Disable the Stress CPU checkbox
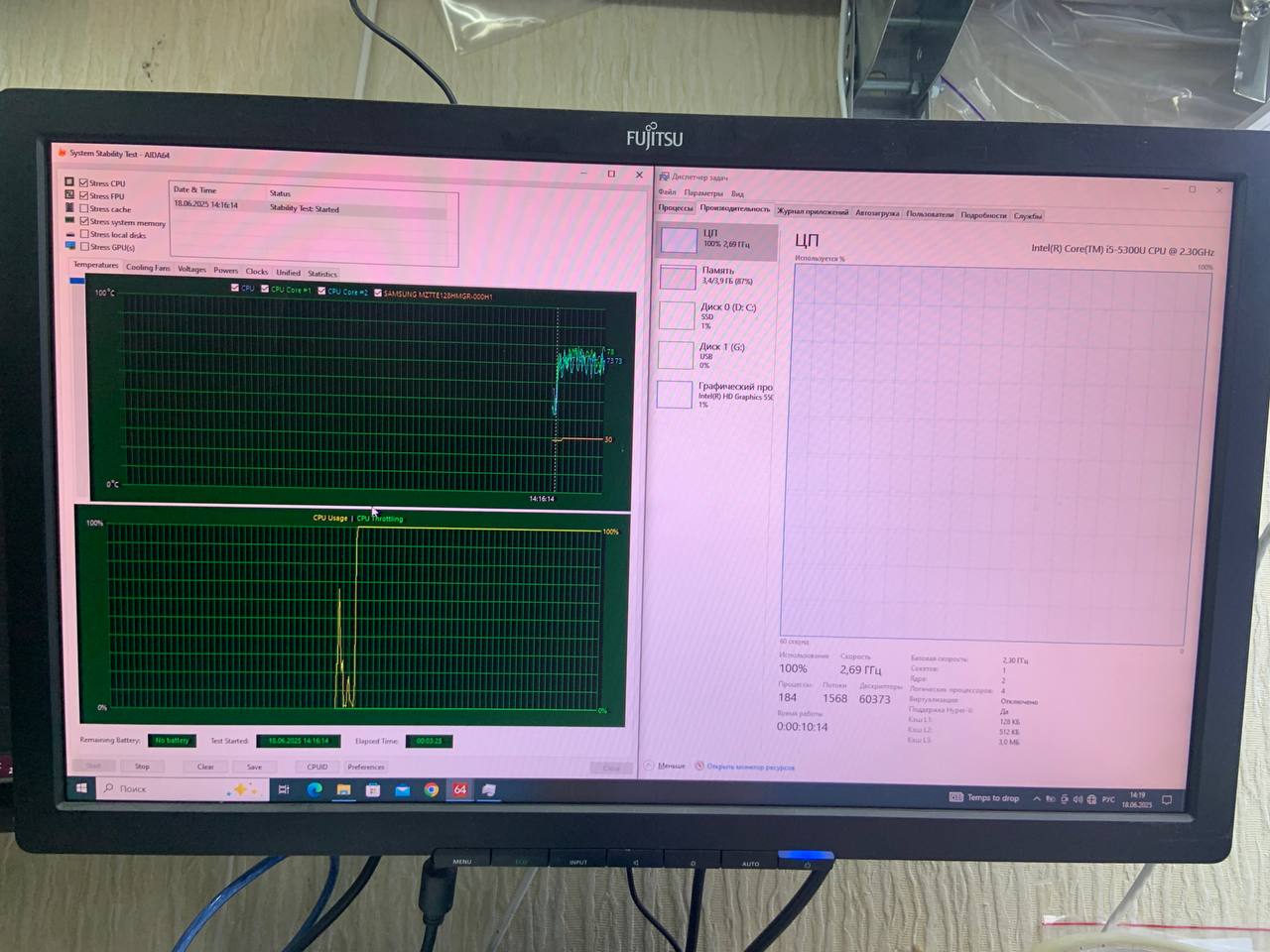 84,183
